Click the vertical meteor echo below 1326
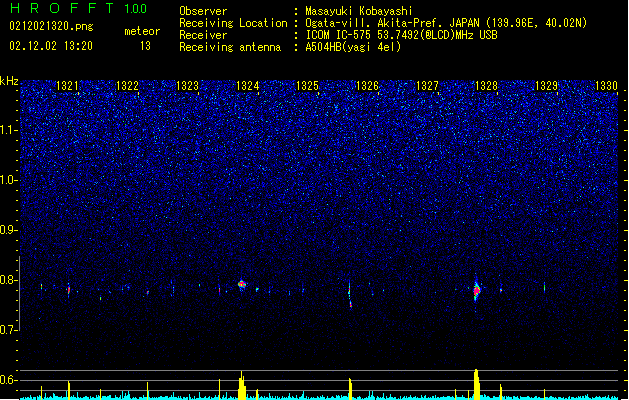629x400 pixels. click(x=350, y=296)
